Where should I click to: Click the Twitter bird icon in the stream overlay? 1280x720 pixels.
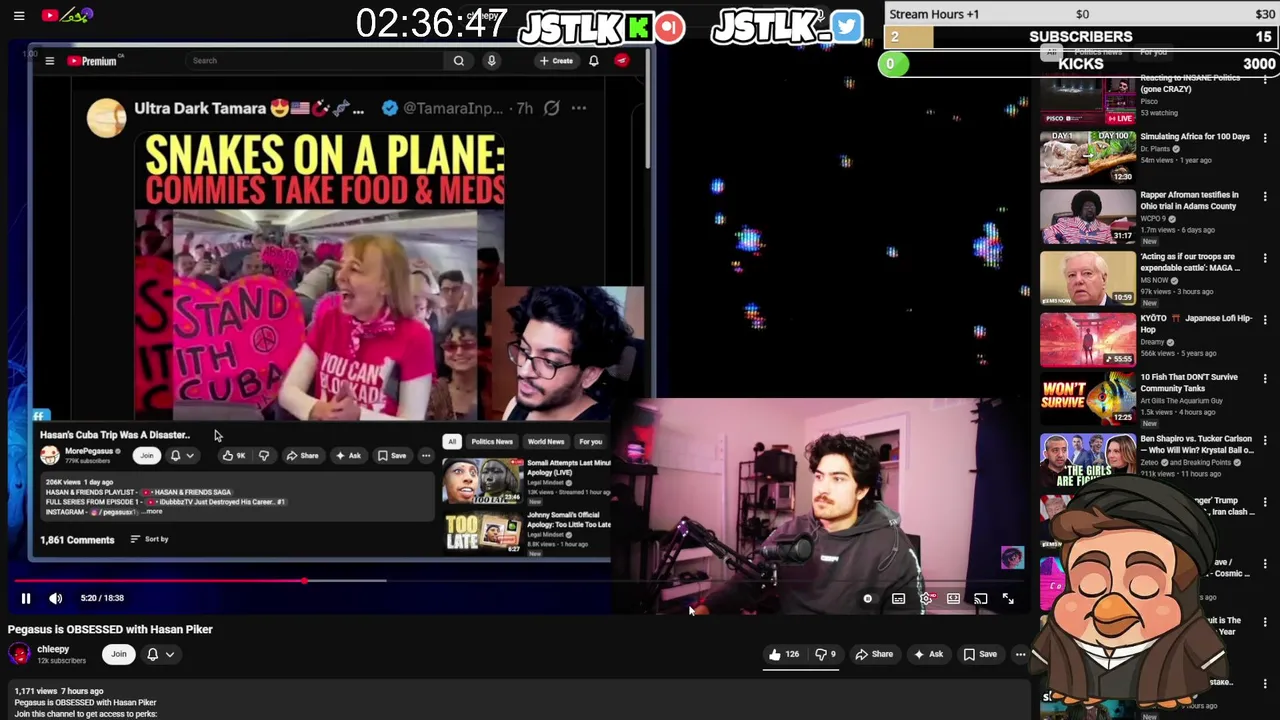point(846,26)
